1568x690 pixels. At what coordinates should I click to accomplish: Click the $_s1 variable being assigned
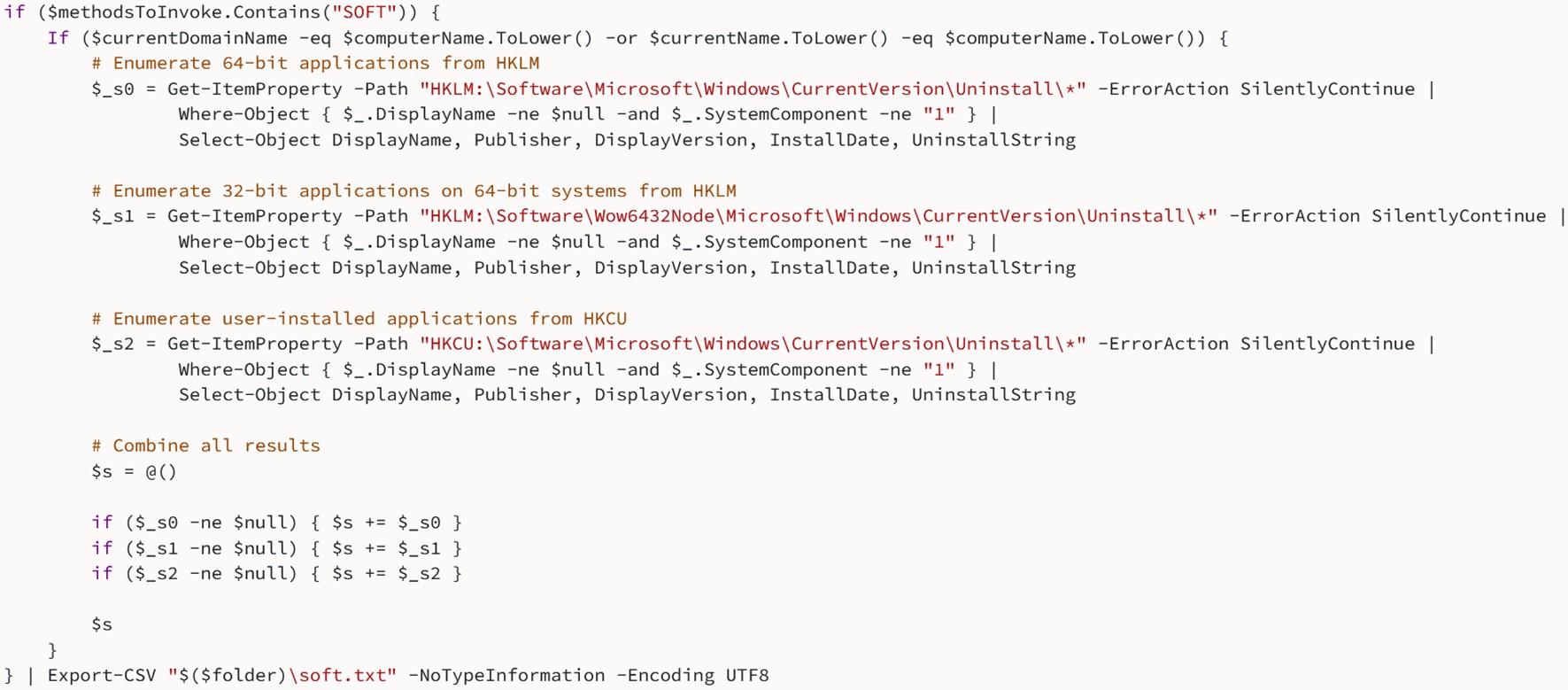pos(112,216)
